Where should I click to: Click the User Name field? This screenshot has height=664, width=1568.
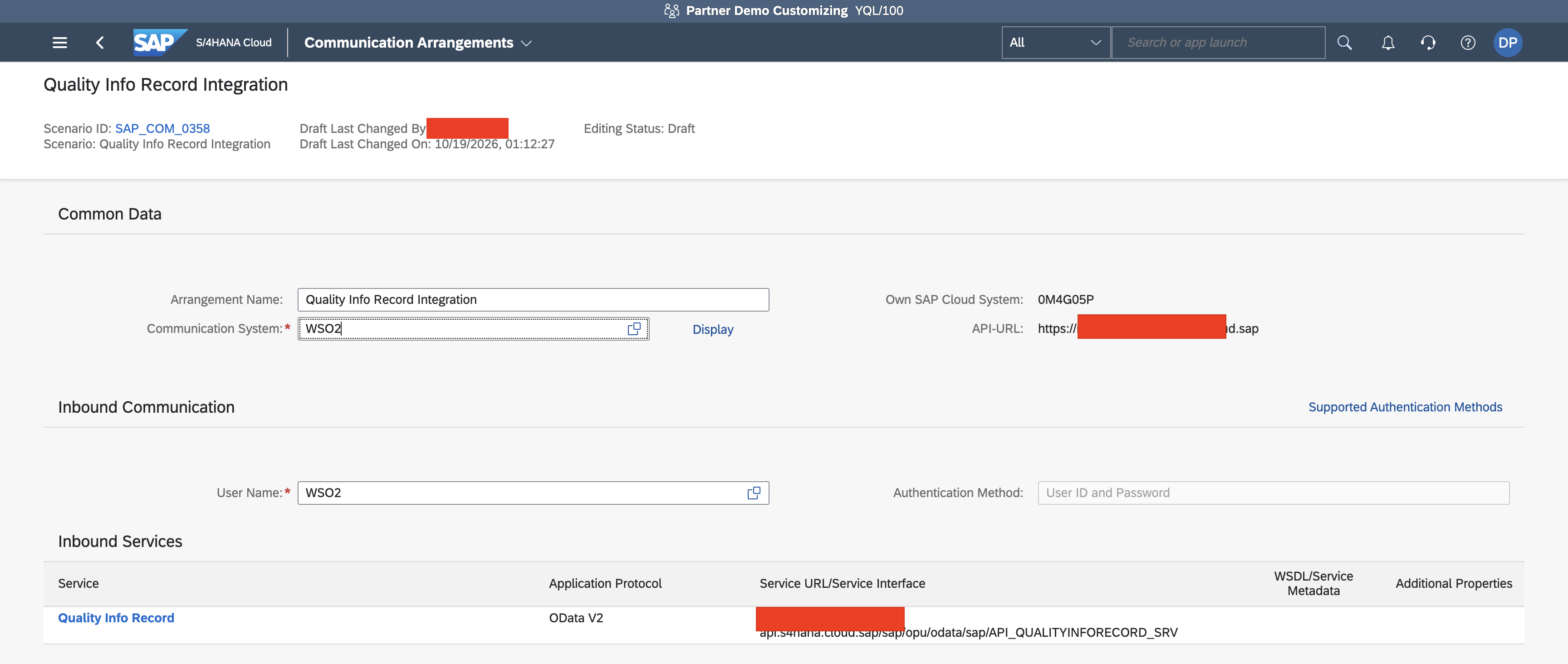click(533, 493)
